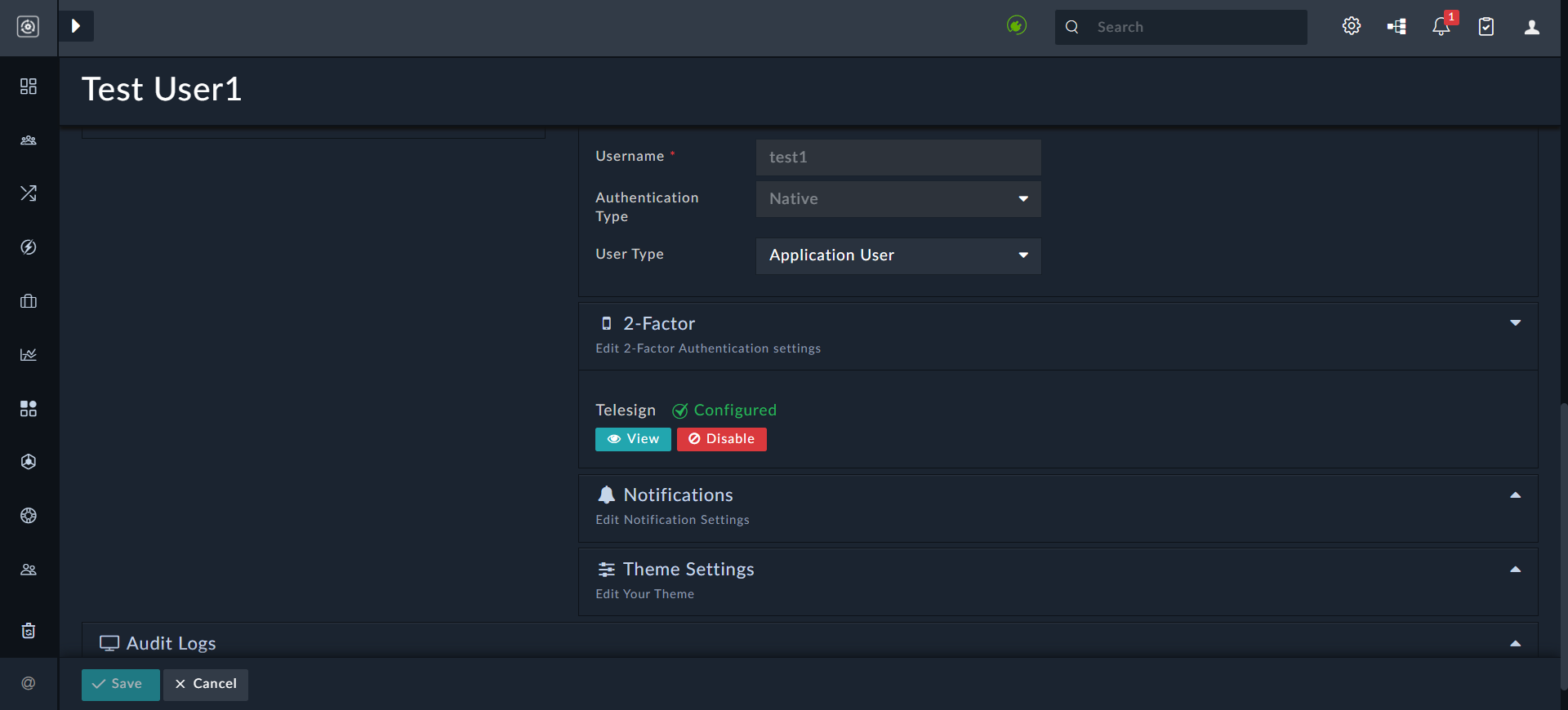Save the user changes

[120, 684]
